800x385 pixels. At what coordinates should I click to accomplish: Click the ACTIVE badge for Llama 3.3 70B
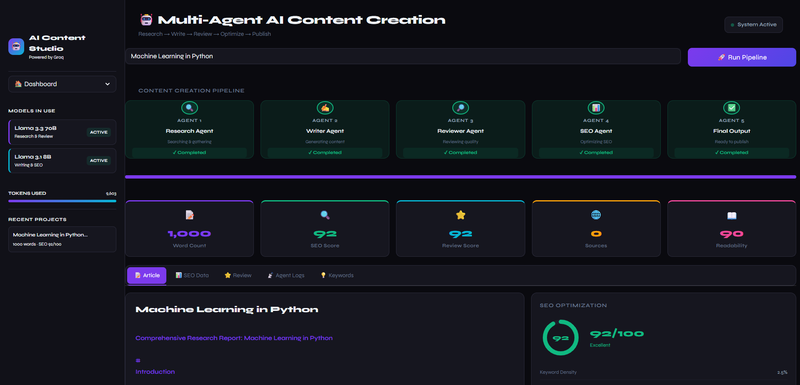pyautogui.click(x=99, y=132)
